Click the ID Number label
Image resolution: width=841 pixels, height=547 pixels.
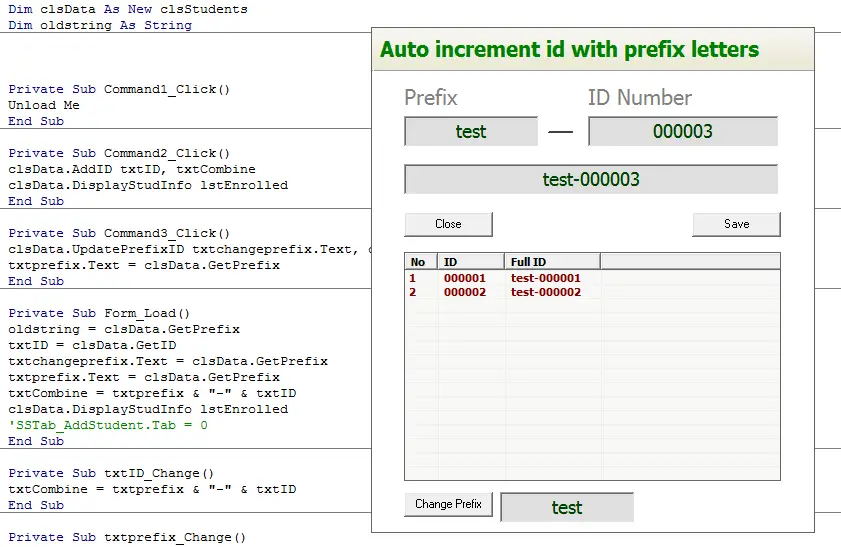point(639,98)
